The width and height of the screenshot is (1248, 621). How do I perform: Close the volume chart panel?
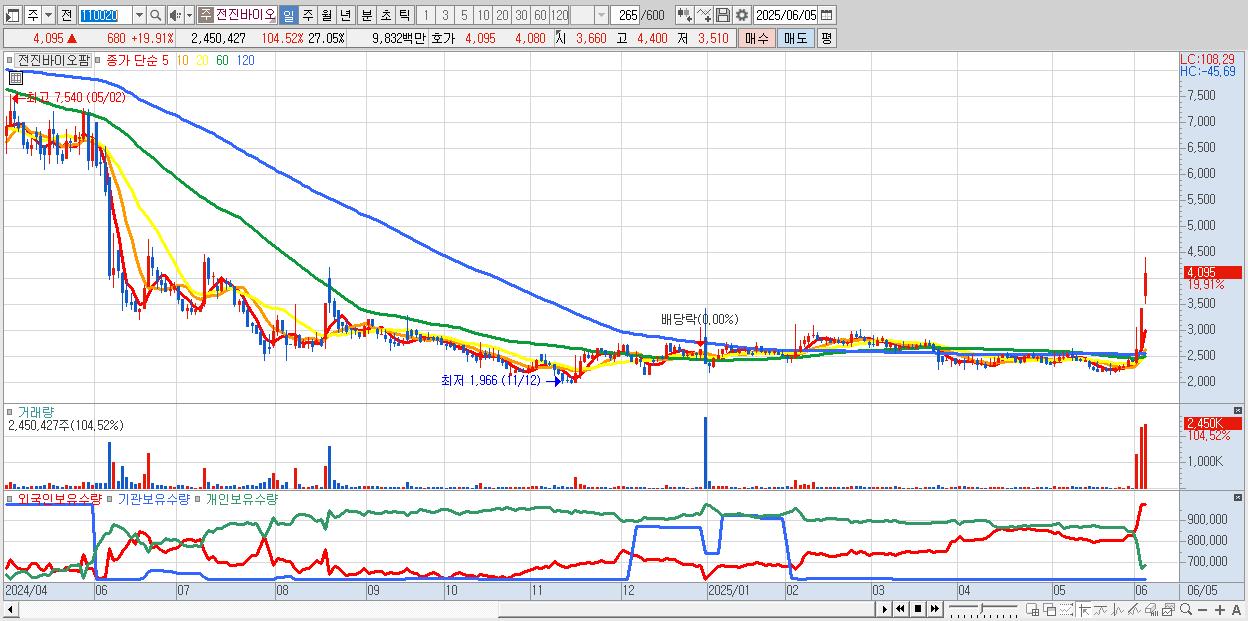(x=1240, y=411)
